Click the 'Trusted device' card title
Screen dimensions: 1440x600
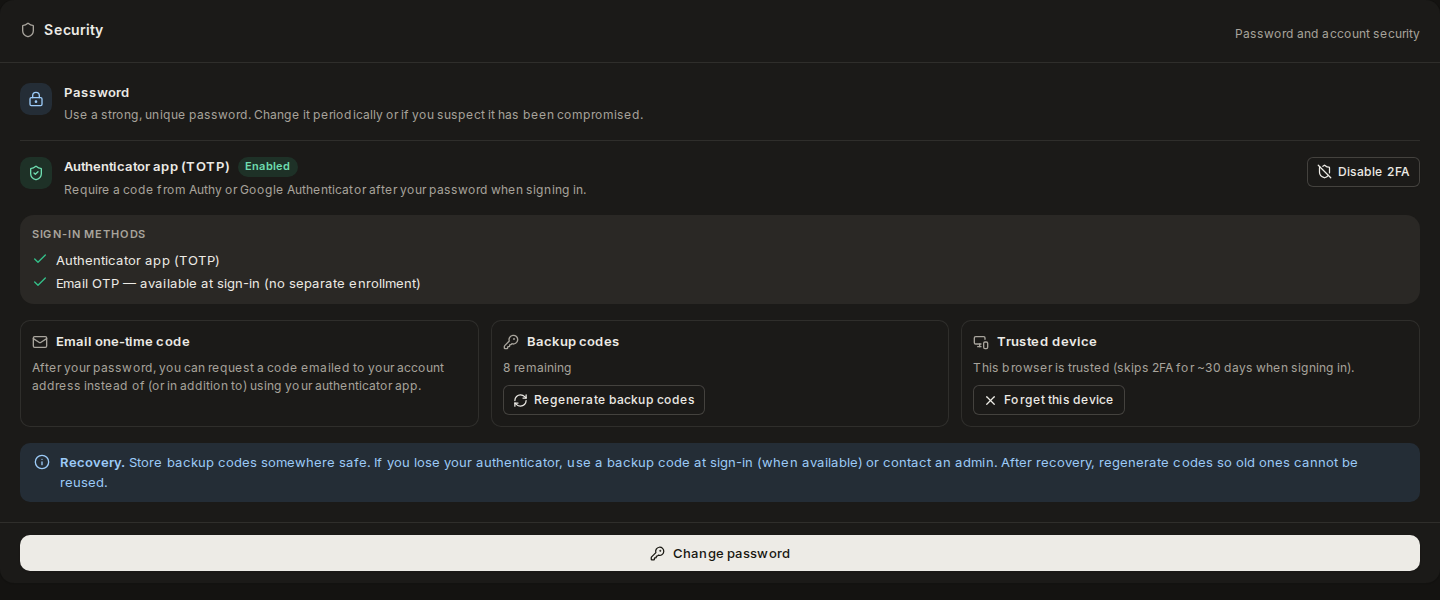pyautogui.click(x=1047, y=342)
